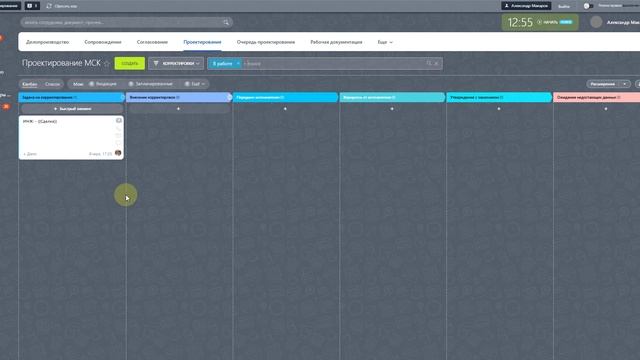Add item in the pink sixth column
Image resolution: width=640 pixels, height=360 pixels.
[606, 109]
